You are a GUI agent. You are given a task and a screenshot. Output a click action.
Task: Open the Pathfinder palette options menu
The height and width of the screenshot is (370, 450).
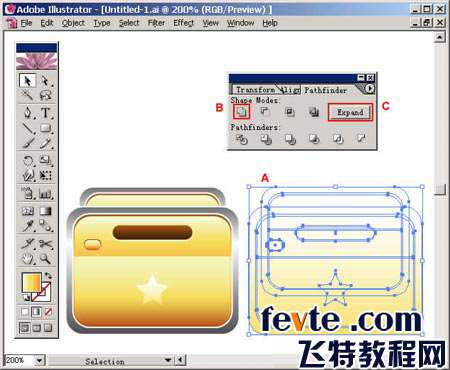(369, 89)
